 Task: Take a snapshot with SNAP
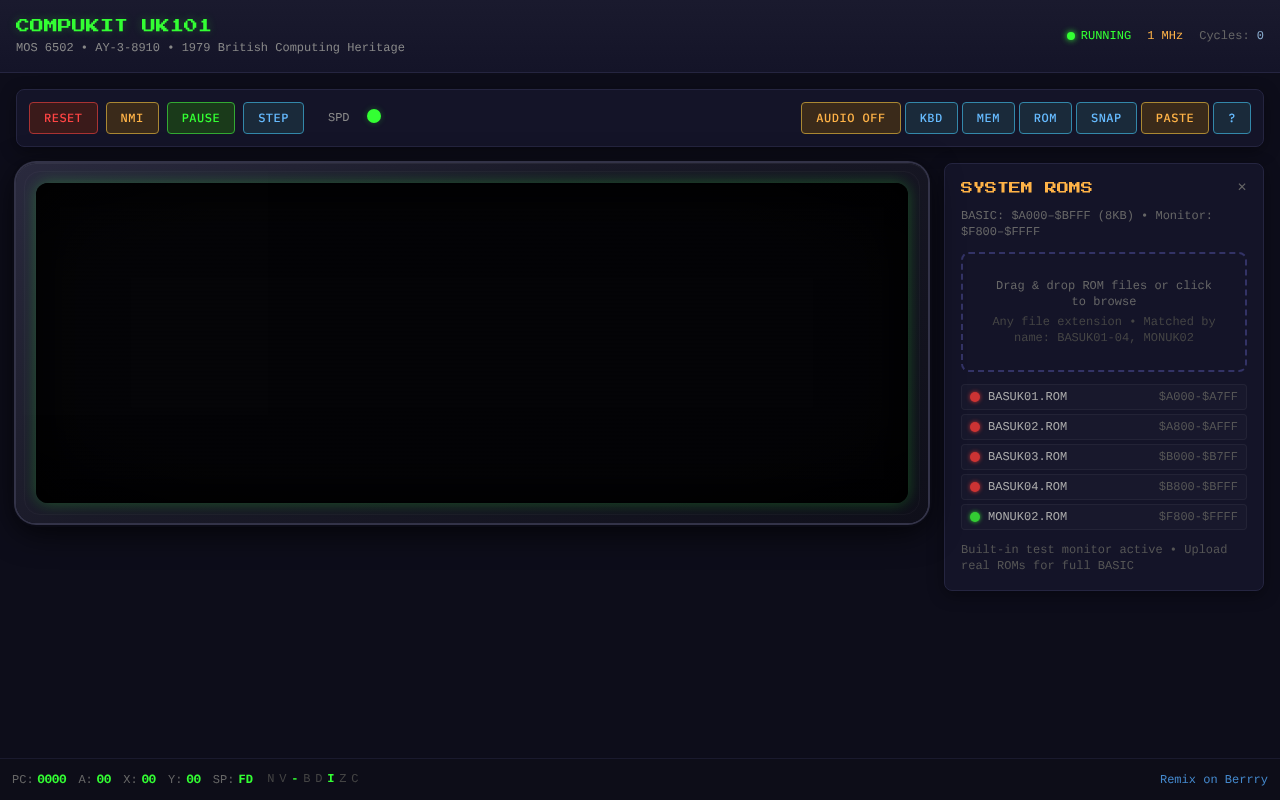[x=1106, y=118]
